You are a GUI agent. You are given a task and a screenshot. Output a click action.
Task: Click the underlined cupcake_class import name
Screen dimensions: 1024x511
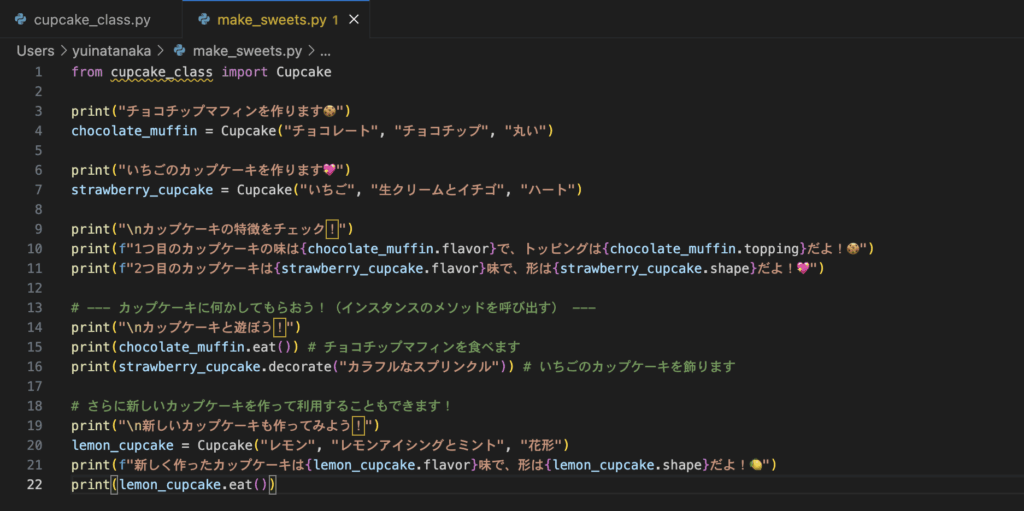pos(162,73)
